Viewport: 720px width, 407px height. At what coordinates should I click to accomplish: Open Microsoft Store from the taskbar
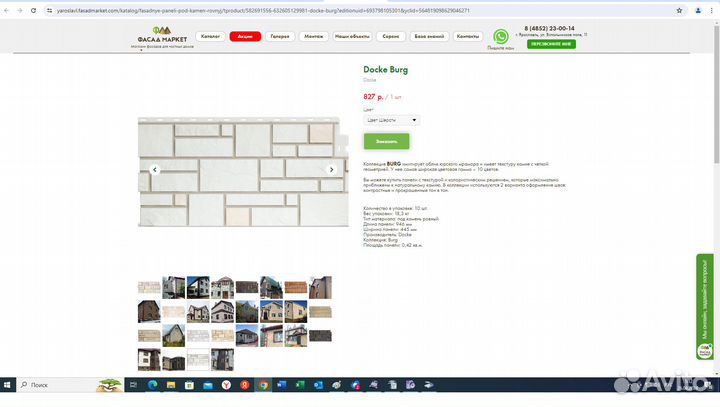(189, 385)
